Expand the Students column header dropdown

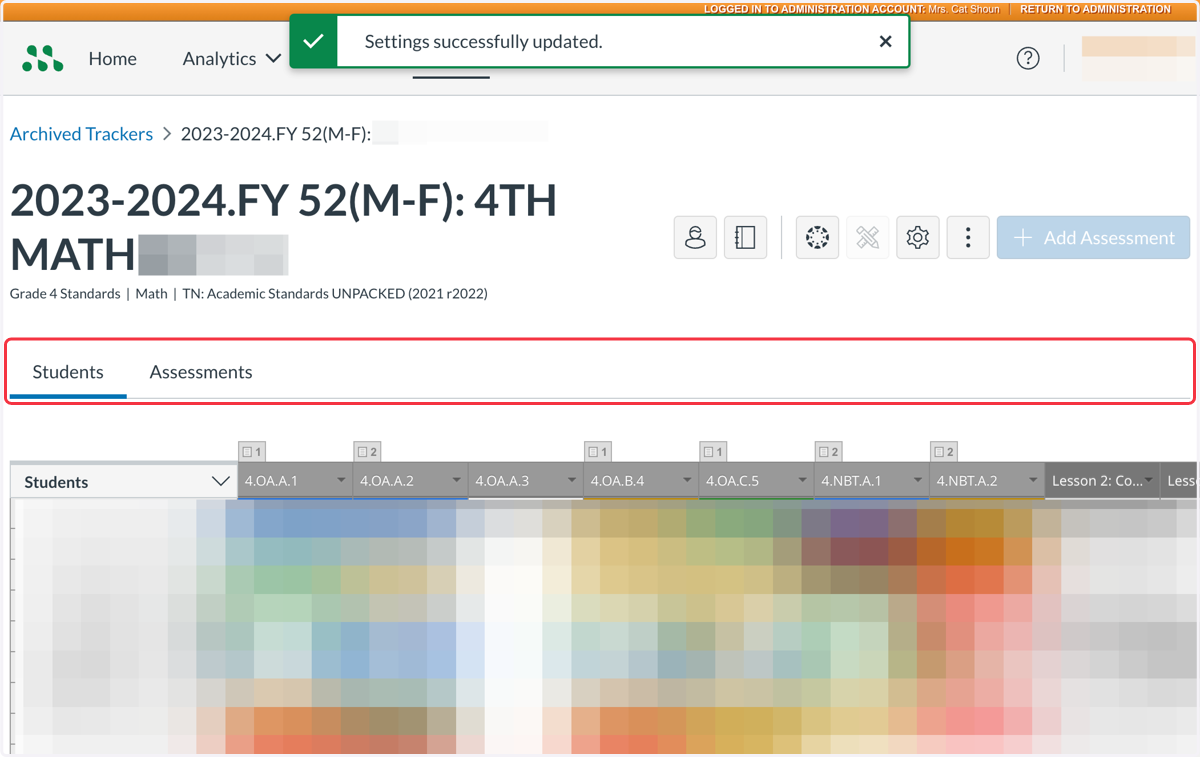(x=221, y=482)
